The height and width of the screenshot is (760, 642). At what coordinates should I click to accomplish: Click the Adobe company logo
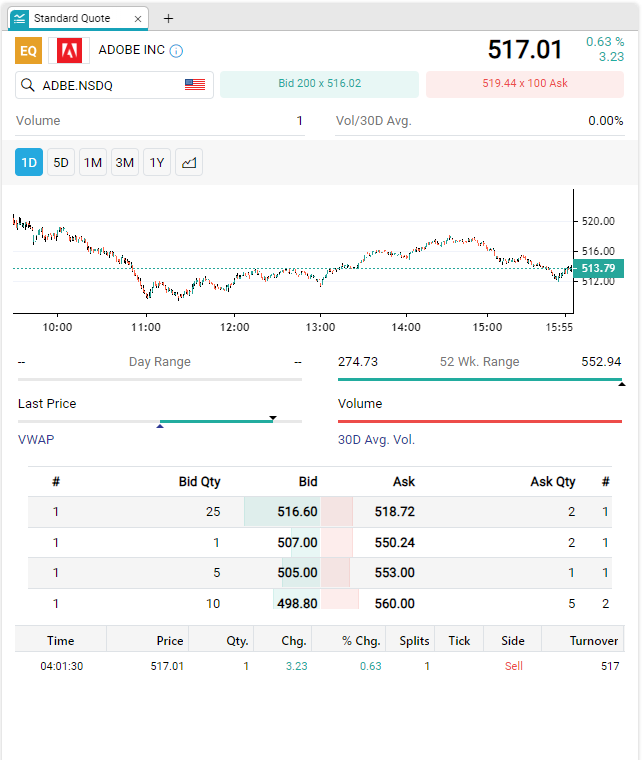tap(69, 50)
